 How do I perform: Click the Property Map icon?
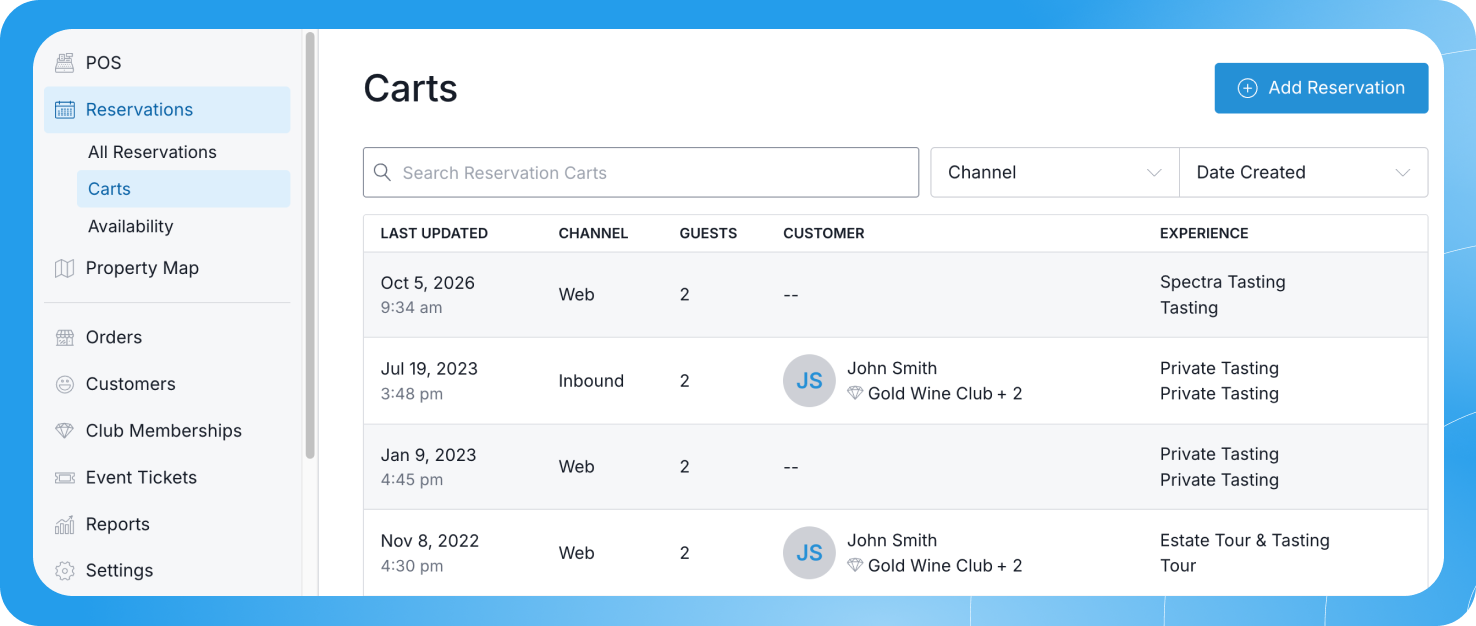click(x=65, y=268)
